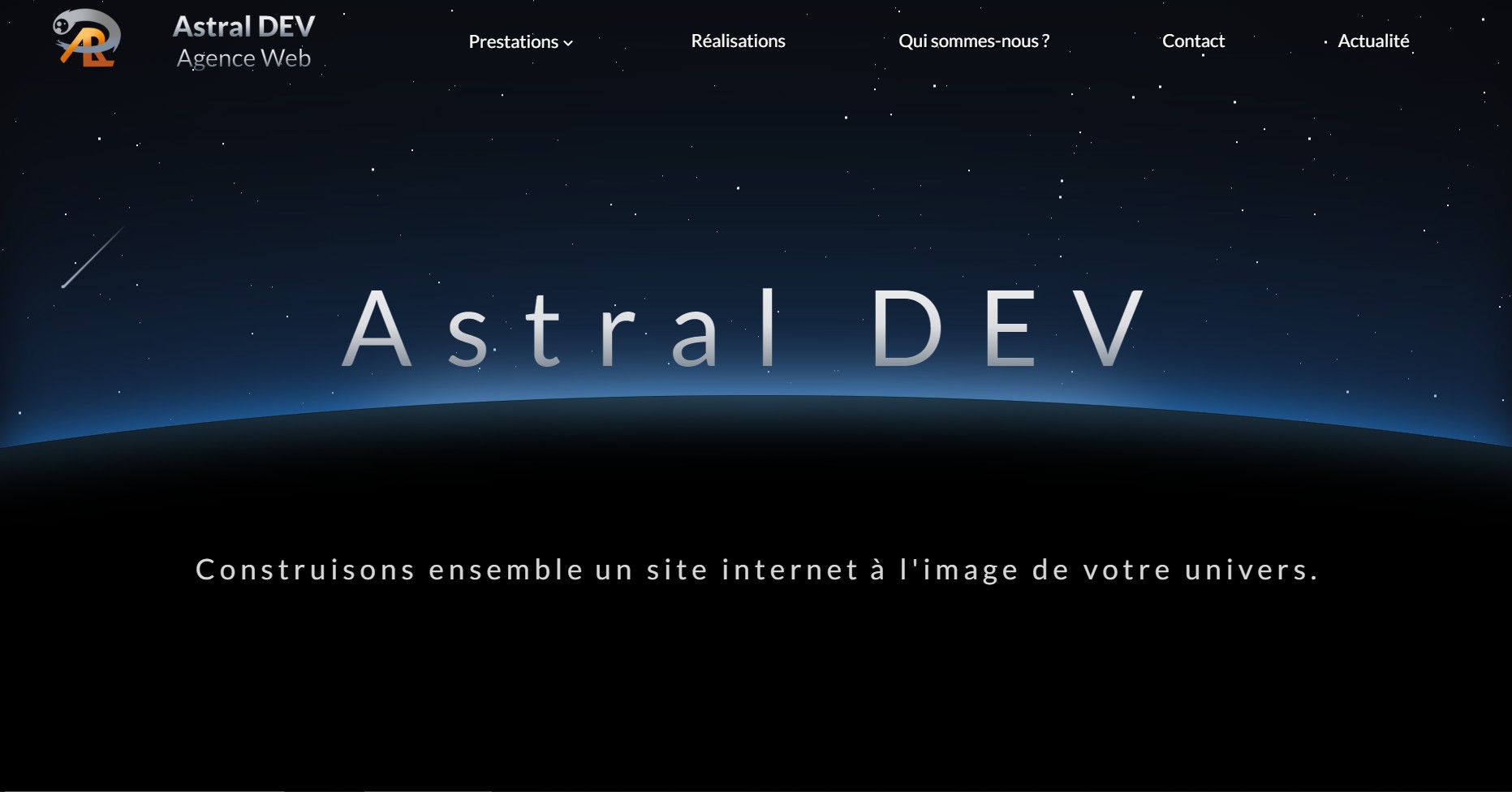The image size is (1512, 792).
Task: Click the tagline 'Construisons ensemble un site internet'
Action: pos(528,570)
